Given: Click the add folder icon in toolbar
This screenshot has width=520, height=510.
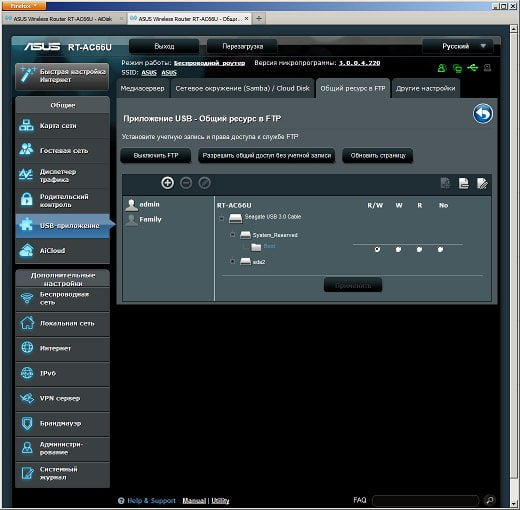Looking at the screenshot, I should pyautogui.click(x=445, y=183).
